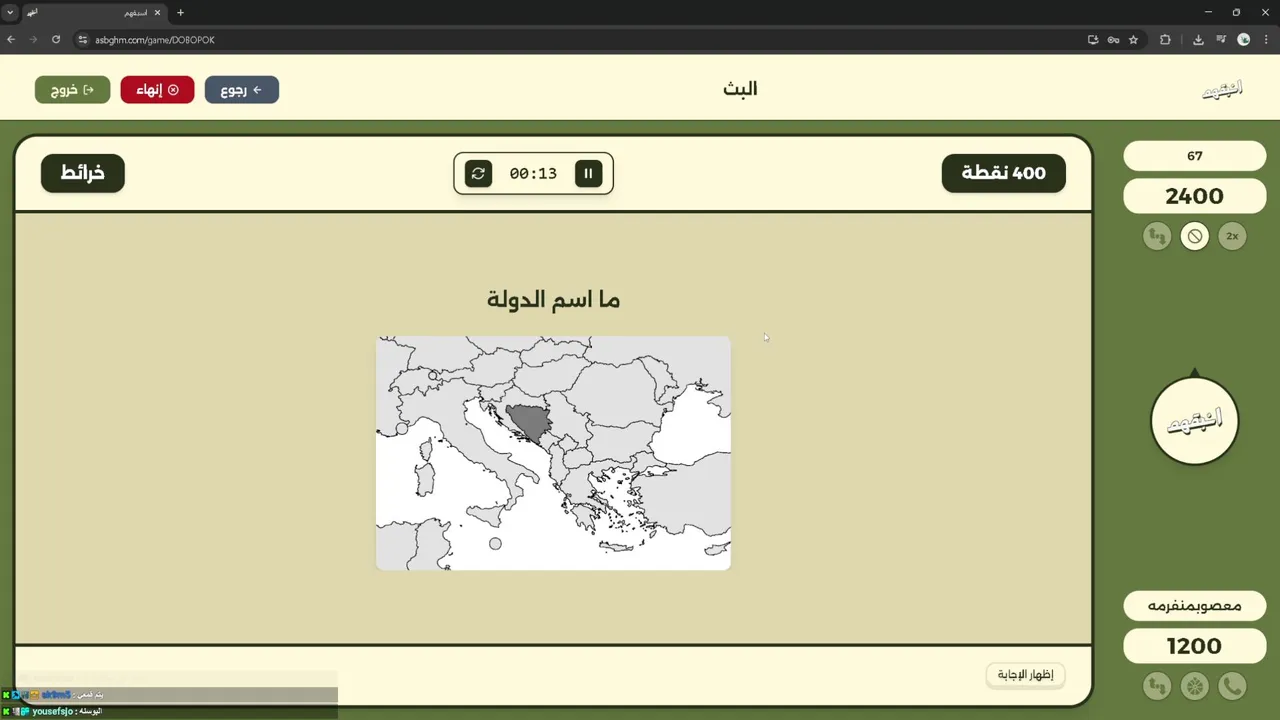Use the swap-arrows helper for bottom team

1157,686
